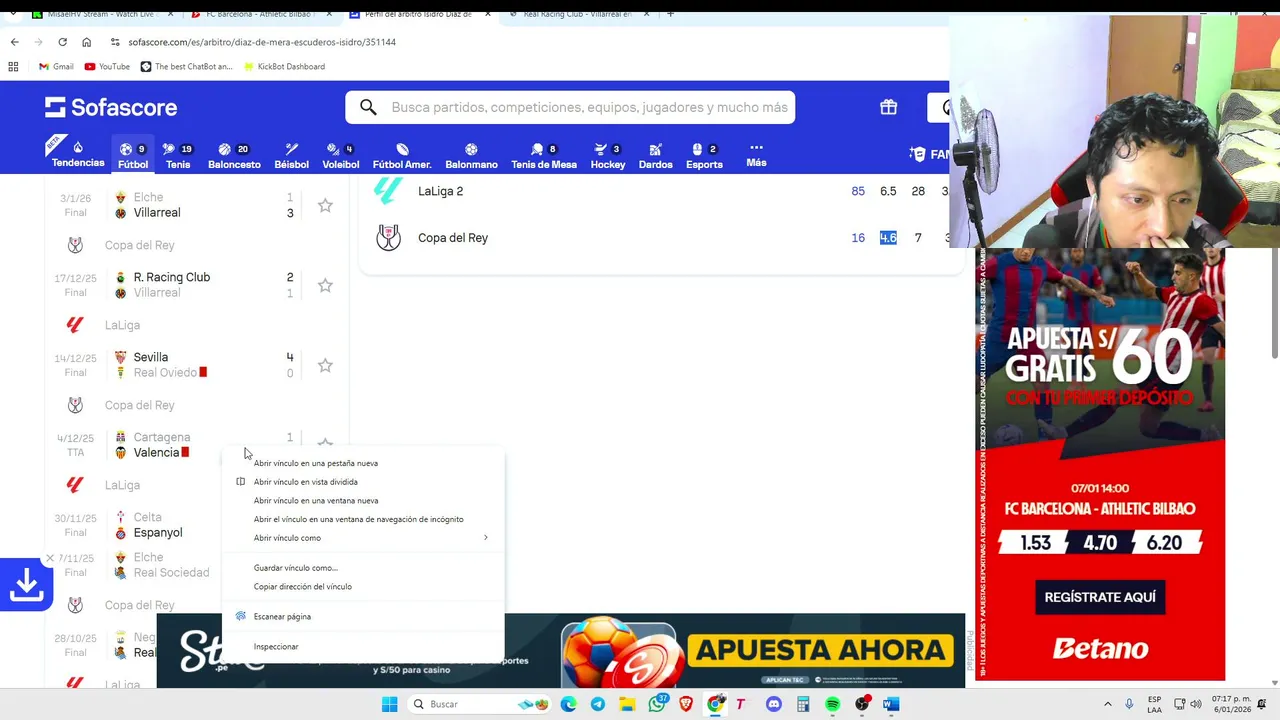
Task: Switch to the Baloncesto sport section
Action: tap(234, 154)
